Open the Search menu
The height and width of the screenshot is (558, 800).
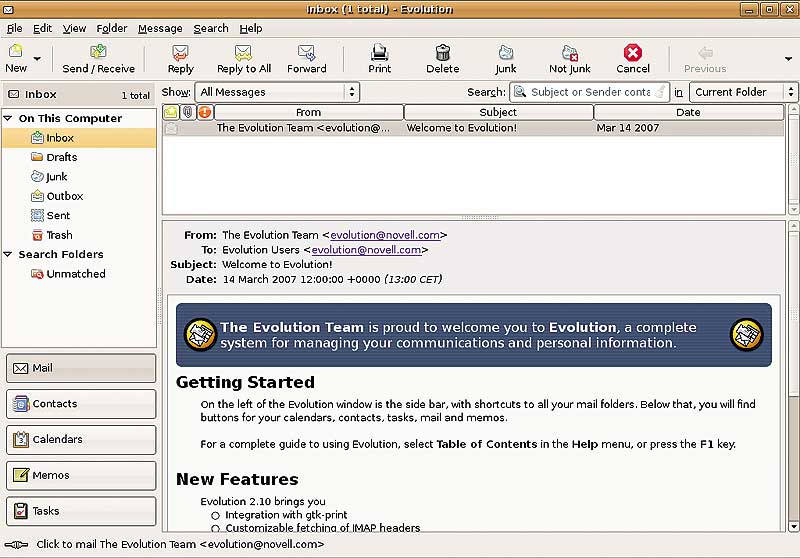tap(211, 29)
